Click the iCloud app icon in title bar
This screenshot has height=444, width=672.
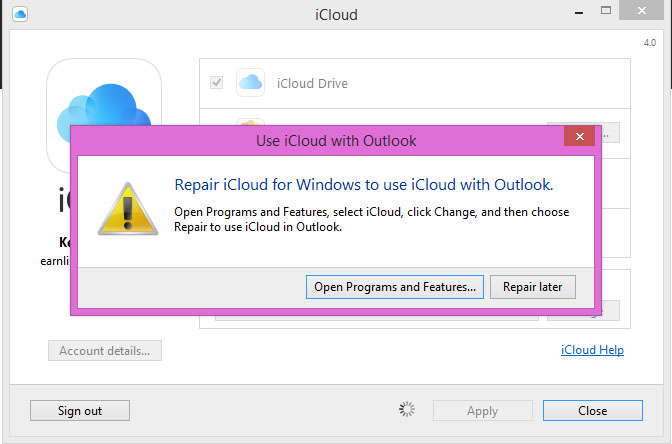(21, 14)
